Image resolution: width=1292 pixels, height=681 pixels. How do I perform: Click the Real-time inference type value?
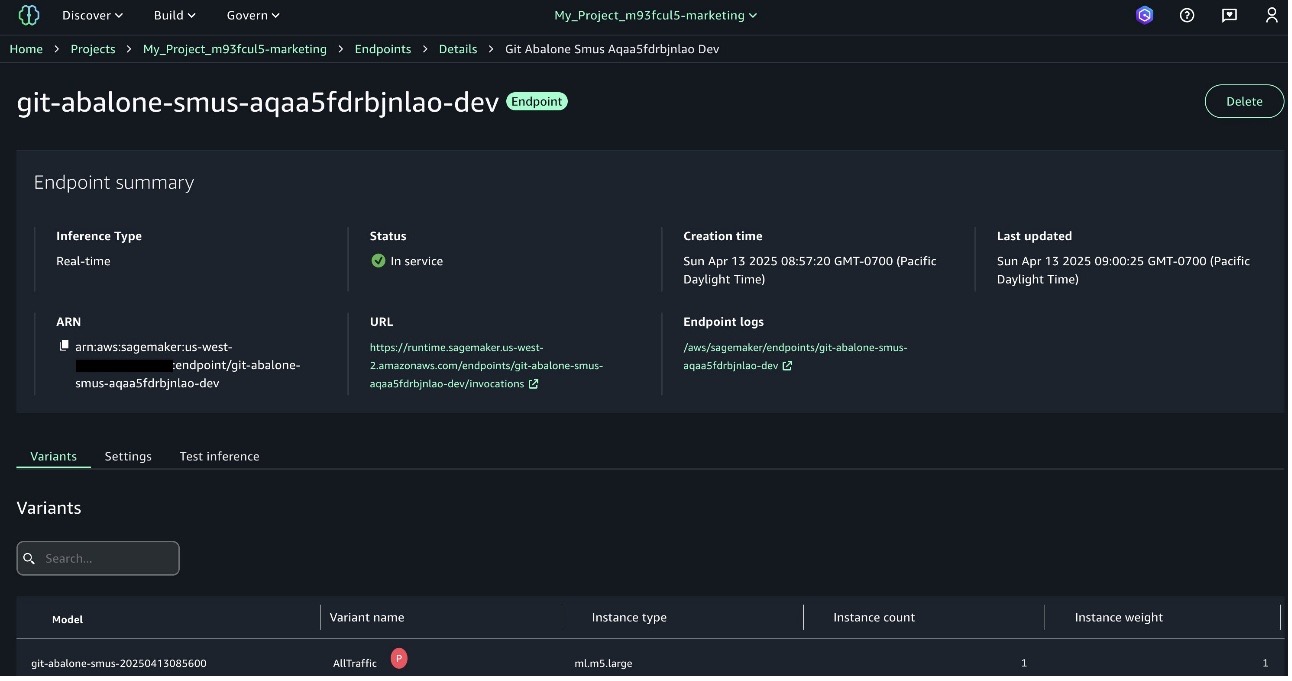pos(83,261)
